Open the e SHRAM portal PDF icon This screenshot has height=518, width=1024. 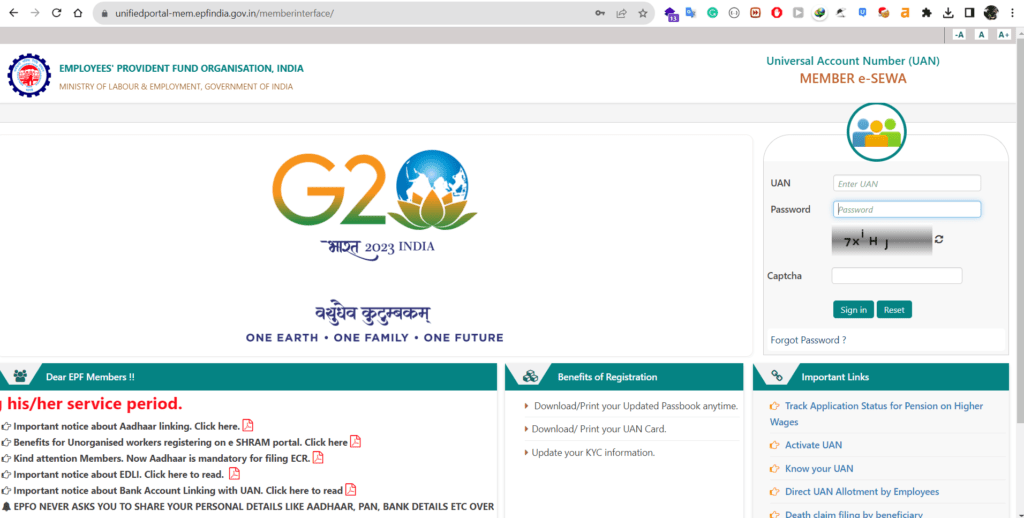[355, 442]
